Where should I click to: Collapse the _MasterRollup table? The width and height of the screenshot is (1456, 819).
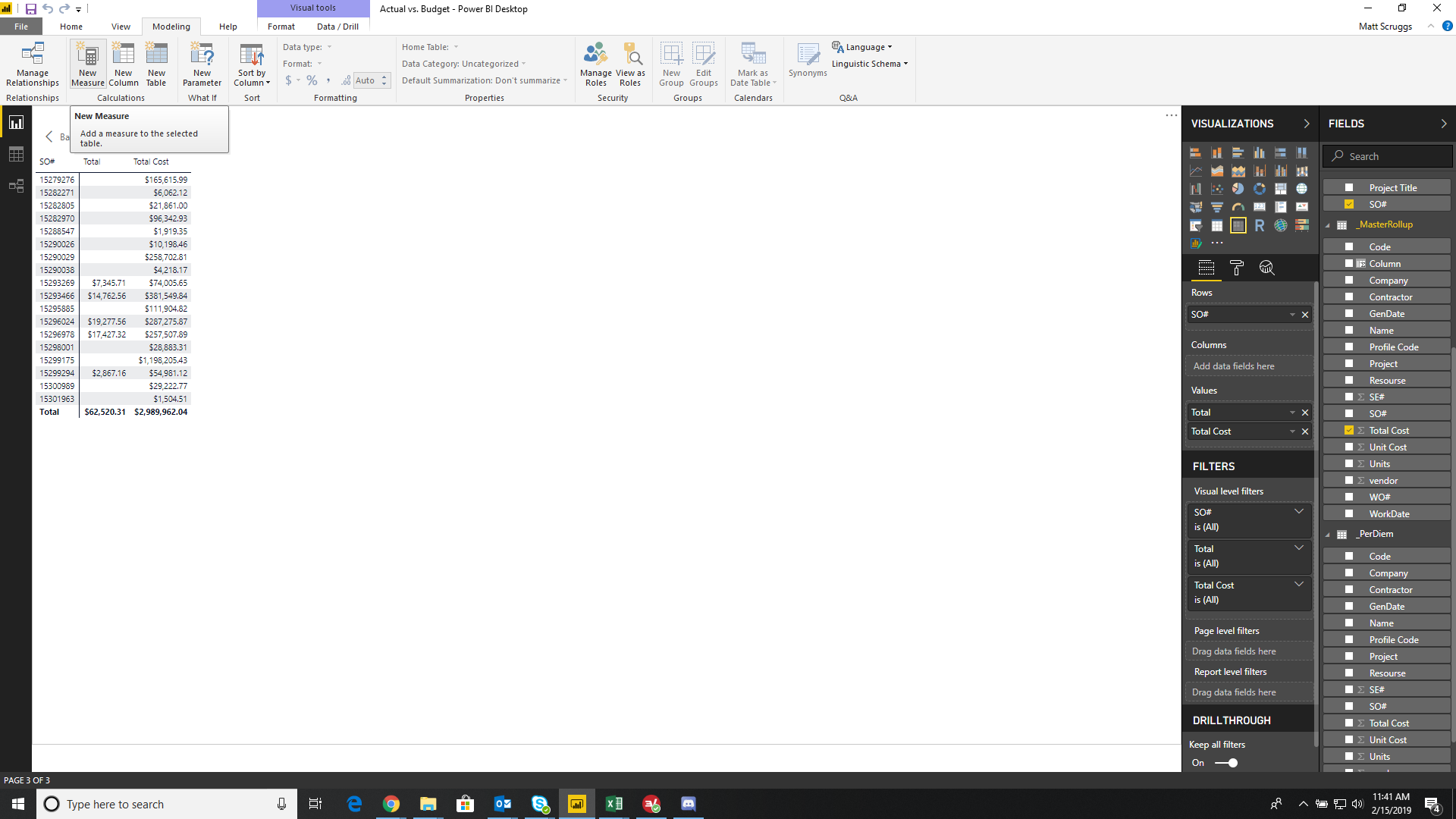pos(1328,225)
